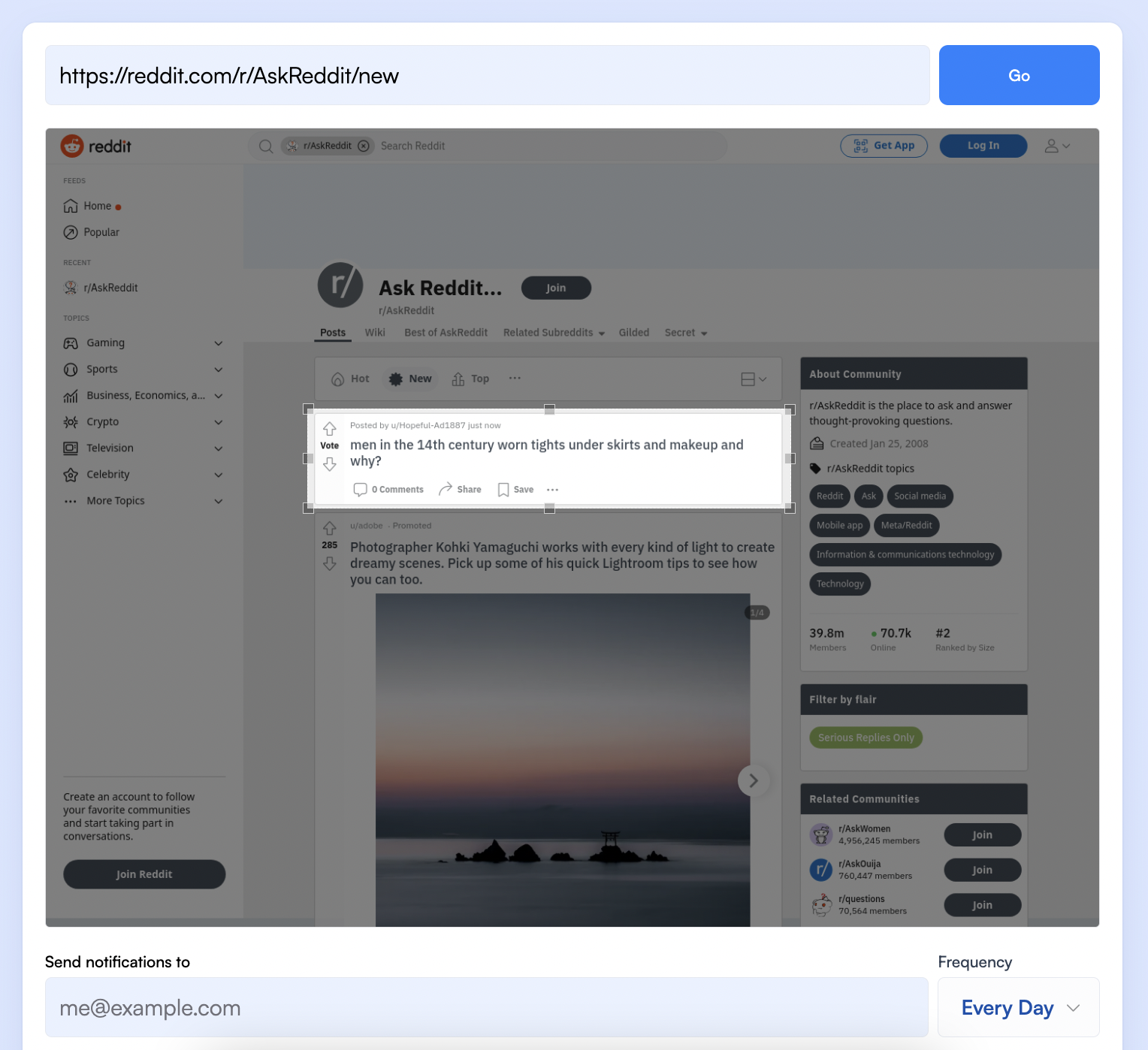Sort posts by Hot
The width and height of the screenshot is (1148, 1050).
(350, 379)
